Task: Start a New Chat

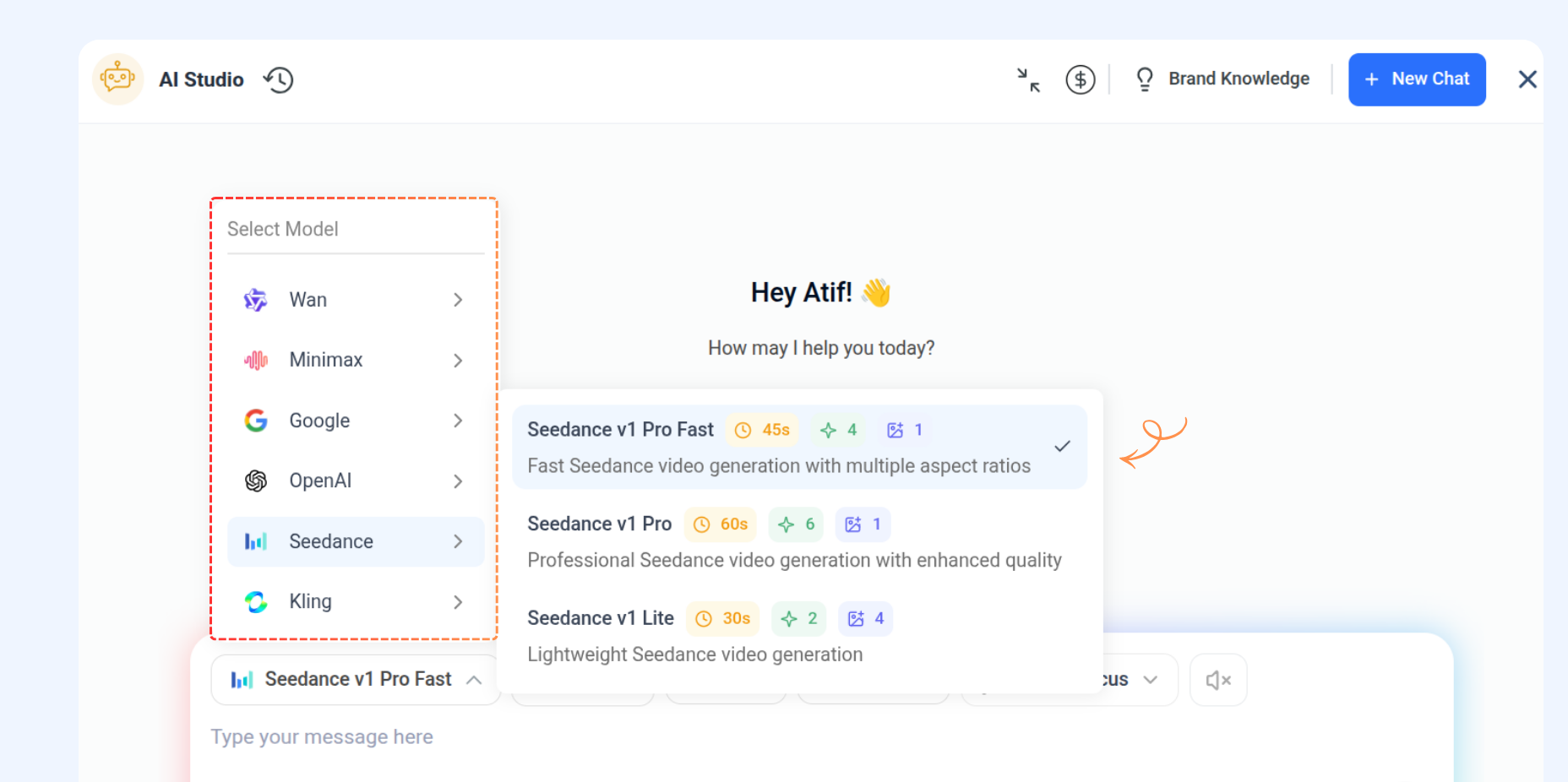Action: coord(1417,79)
